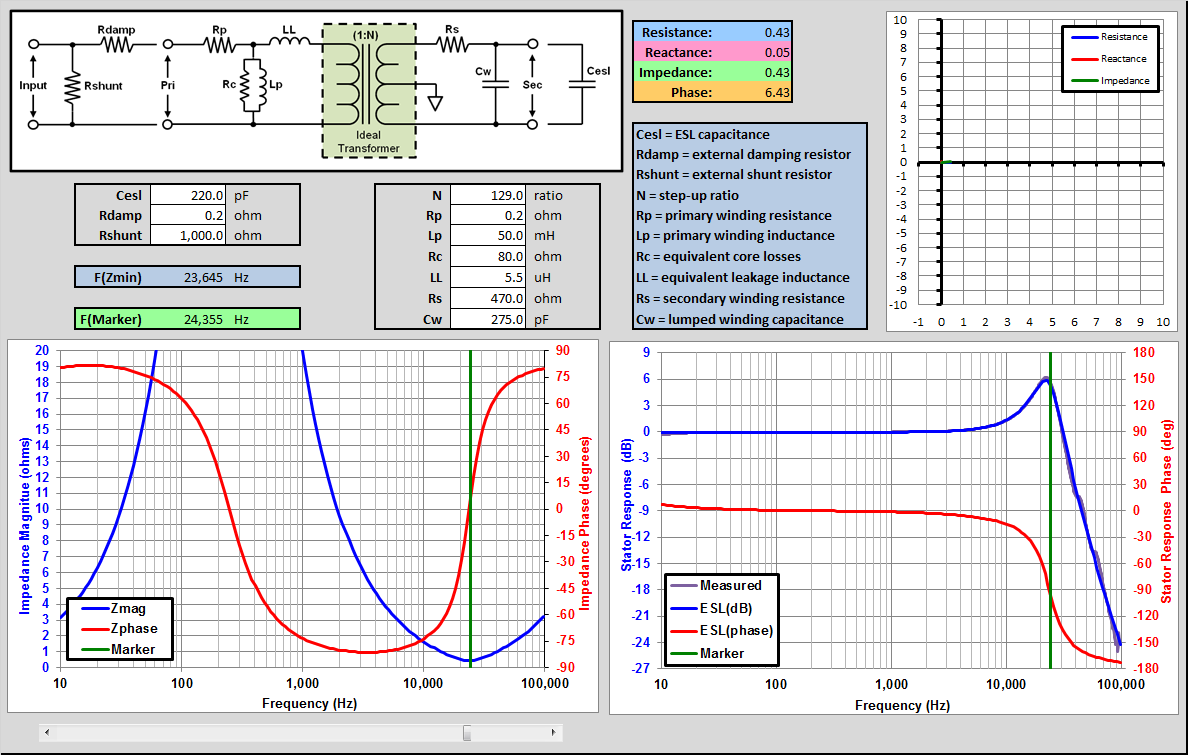Screen dimensions: 1188x755
Task: Edit the Rshunt value 1,000.0
Action: pyautogui.click(x=188, y=235)
